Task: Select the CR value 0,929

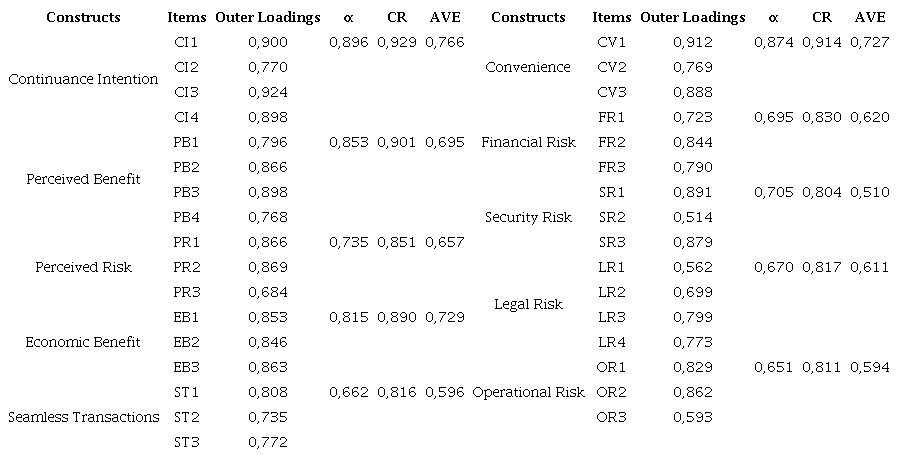Action: (x=397, y=42)
